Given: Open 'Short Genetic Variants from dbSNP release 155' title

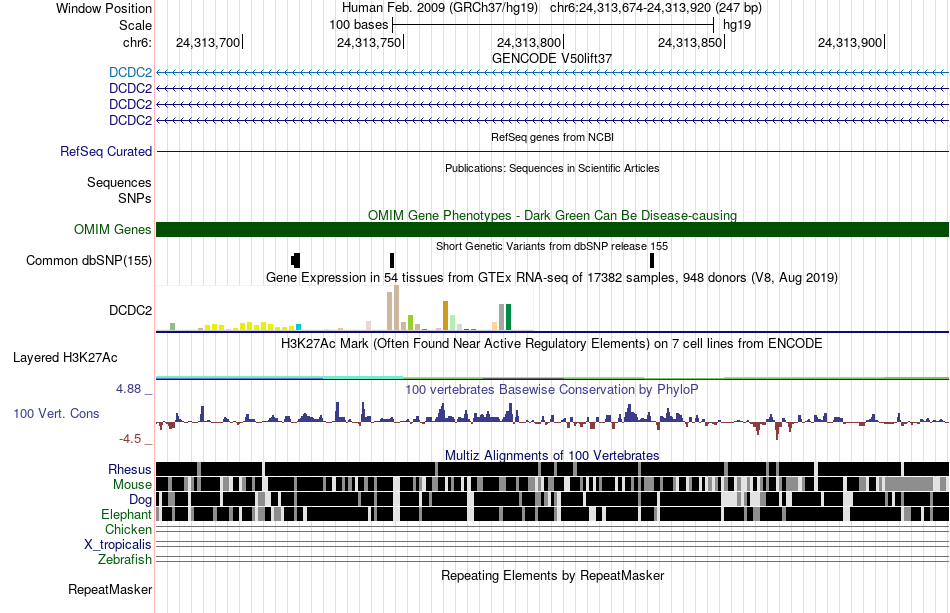Looking at the screenshot, I should tap(552, 246).
